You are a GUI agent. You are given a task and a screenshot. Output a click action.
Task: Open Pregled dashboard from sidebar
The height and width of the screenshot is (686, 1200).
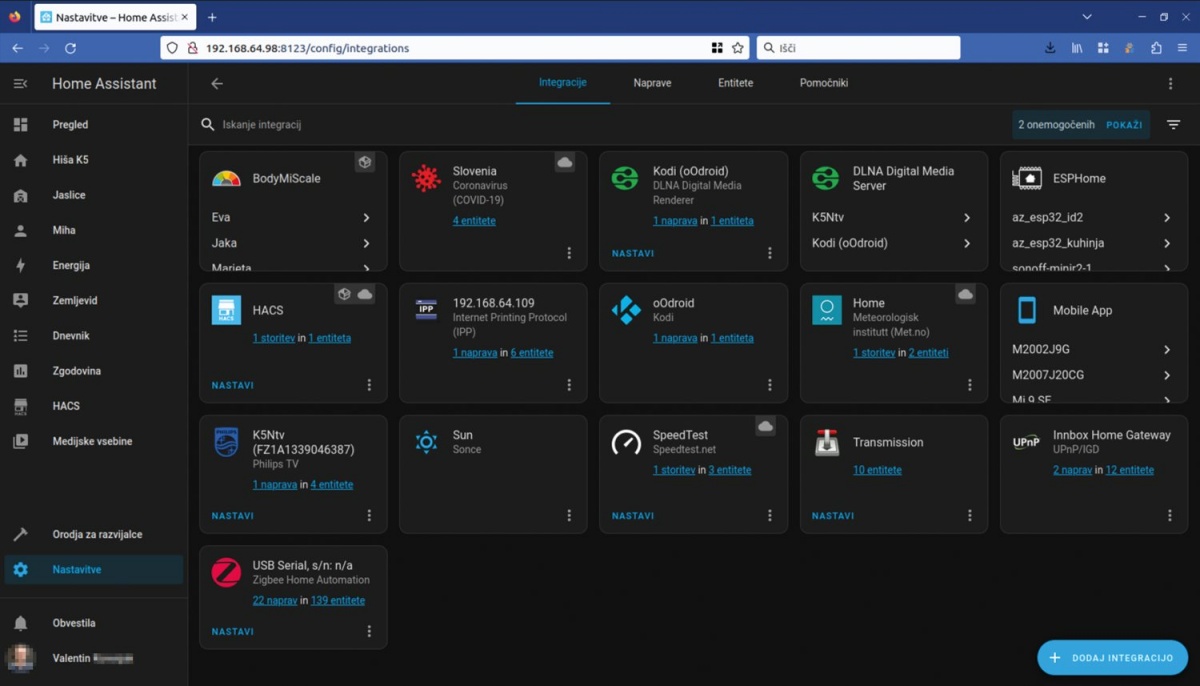94,125
